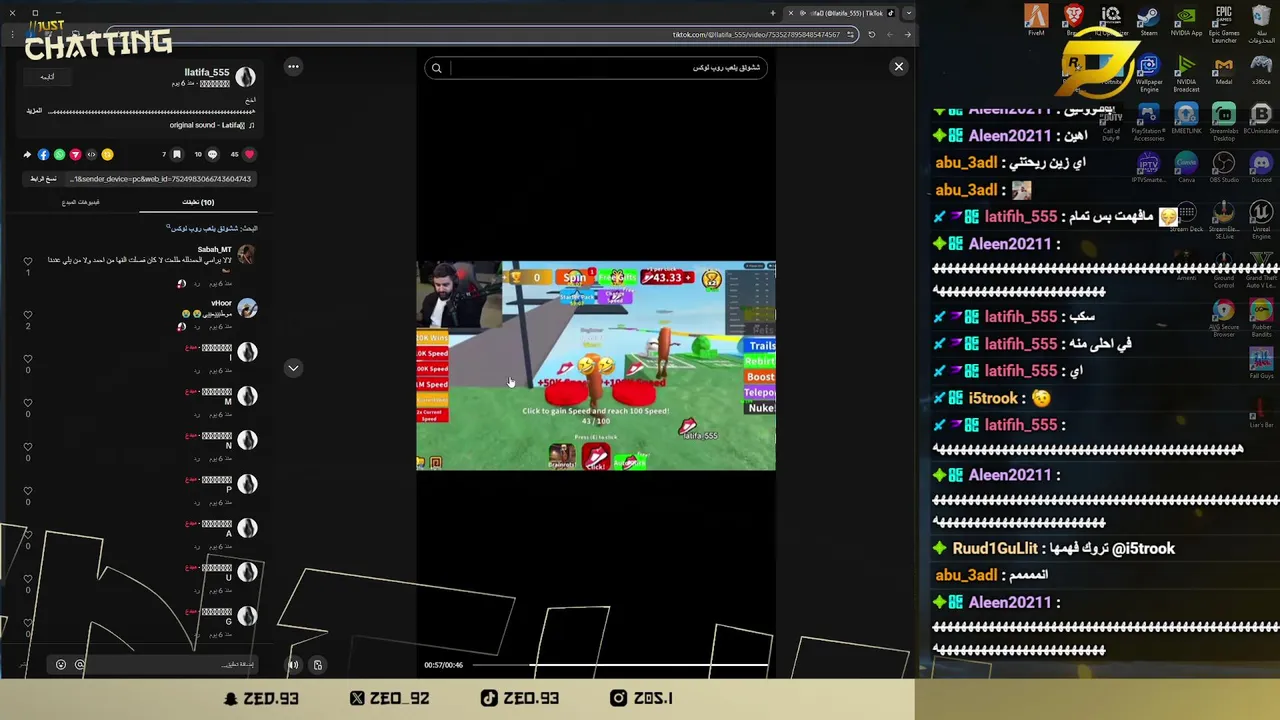The image size is (1280, 720).
Task: Click the browser address bar URL
Action: pos(755,35)
